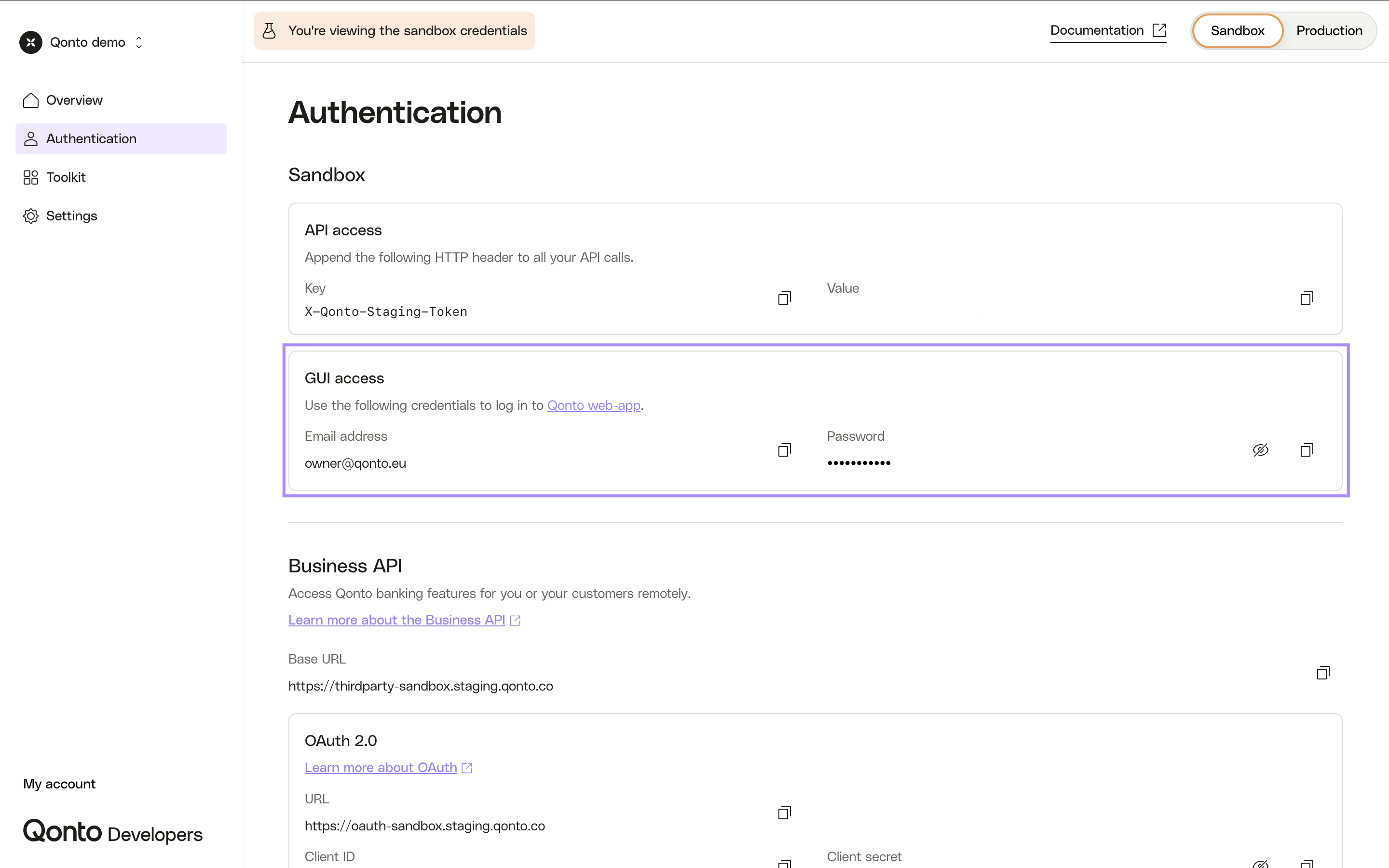Open Toolkit in the sidebar
The width and height of the screenshot is (1389, 868).
pos(121,177)
